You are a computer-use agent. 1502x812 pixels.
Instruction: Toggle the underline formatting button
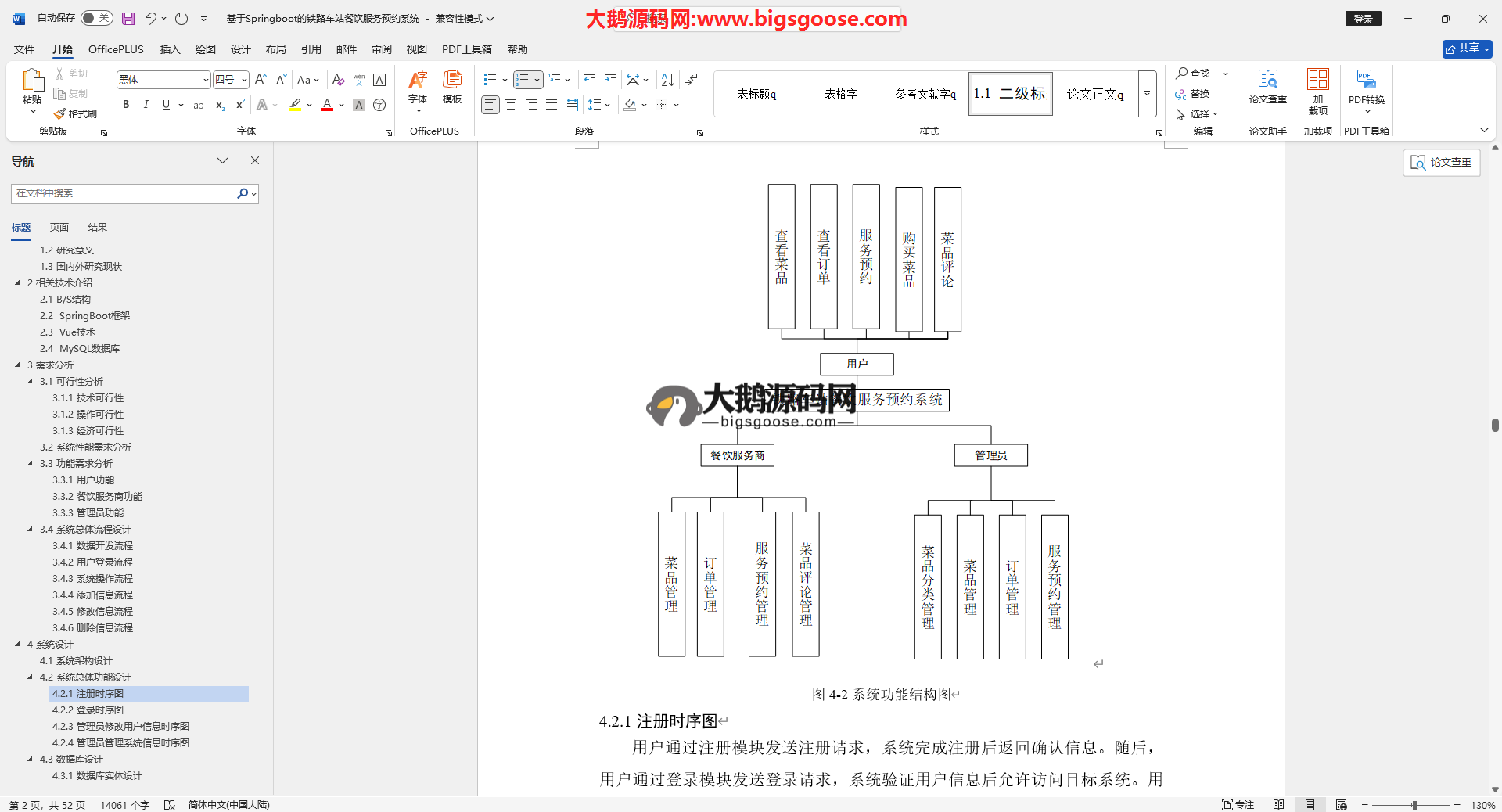(166, 105)
